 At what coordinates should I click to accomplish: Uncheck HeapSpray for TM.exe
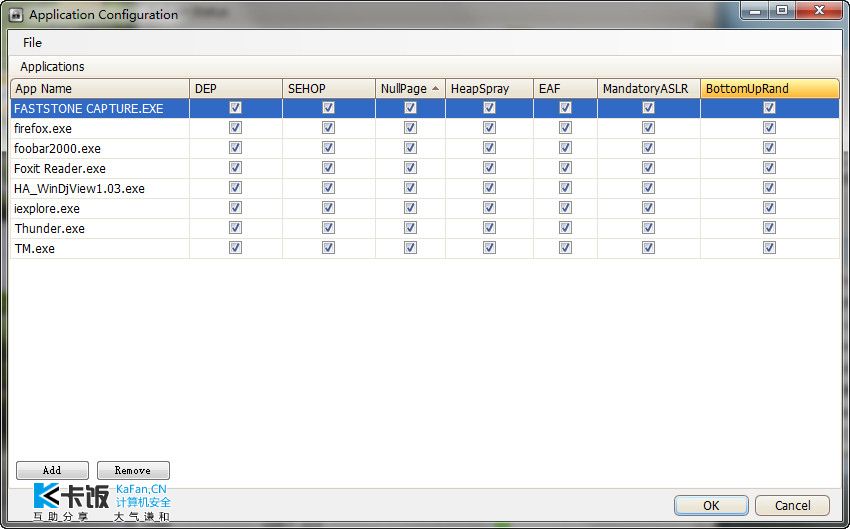point(490,248)
